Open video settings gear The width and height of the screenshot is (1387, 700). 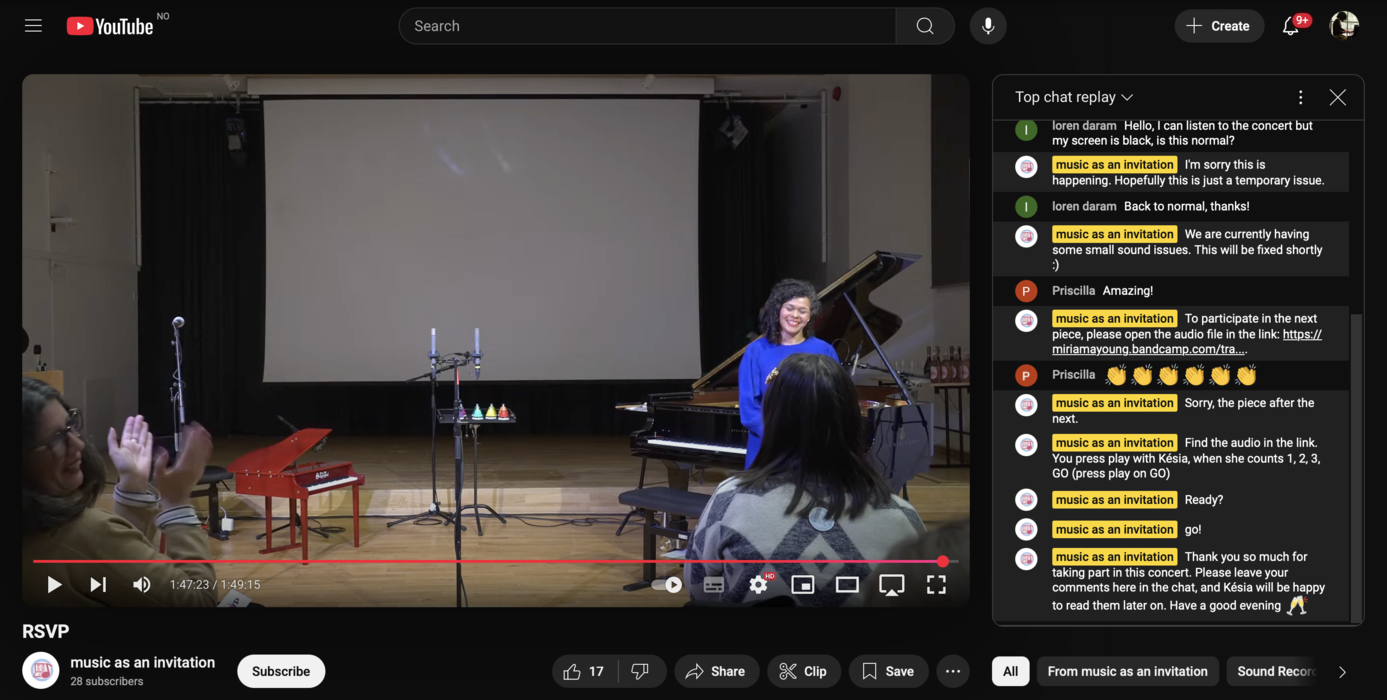click(x=758, y=585)
